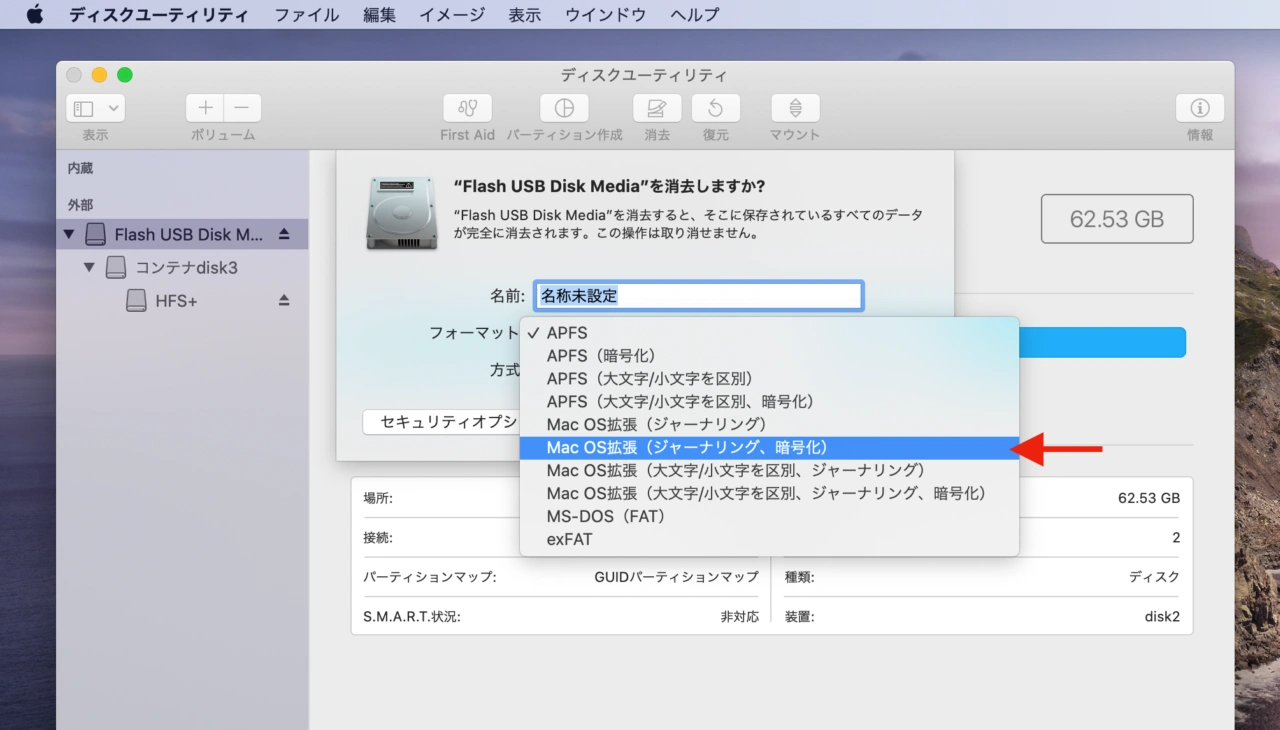The height and width of the screenshot is (730, 1280).
Task: Open the Apple menu
Action: [x=35, y=15]
